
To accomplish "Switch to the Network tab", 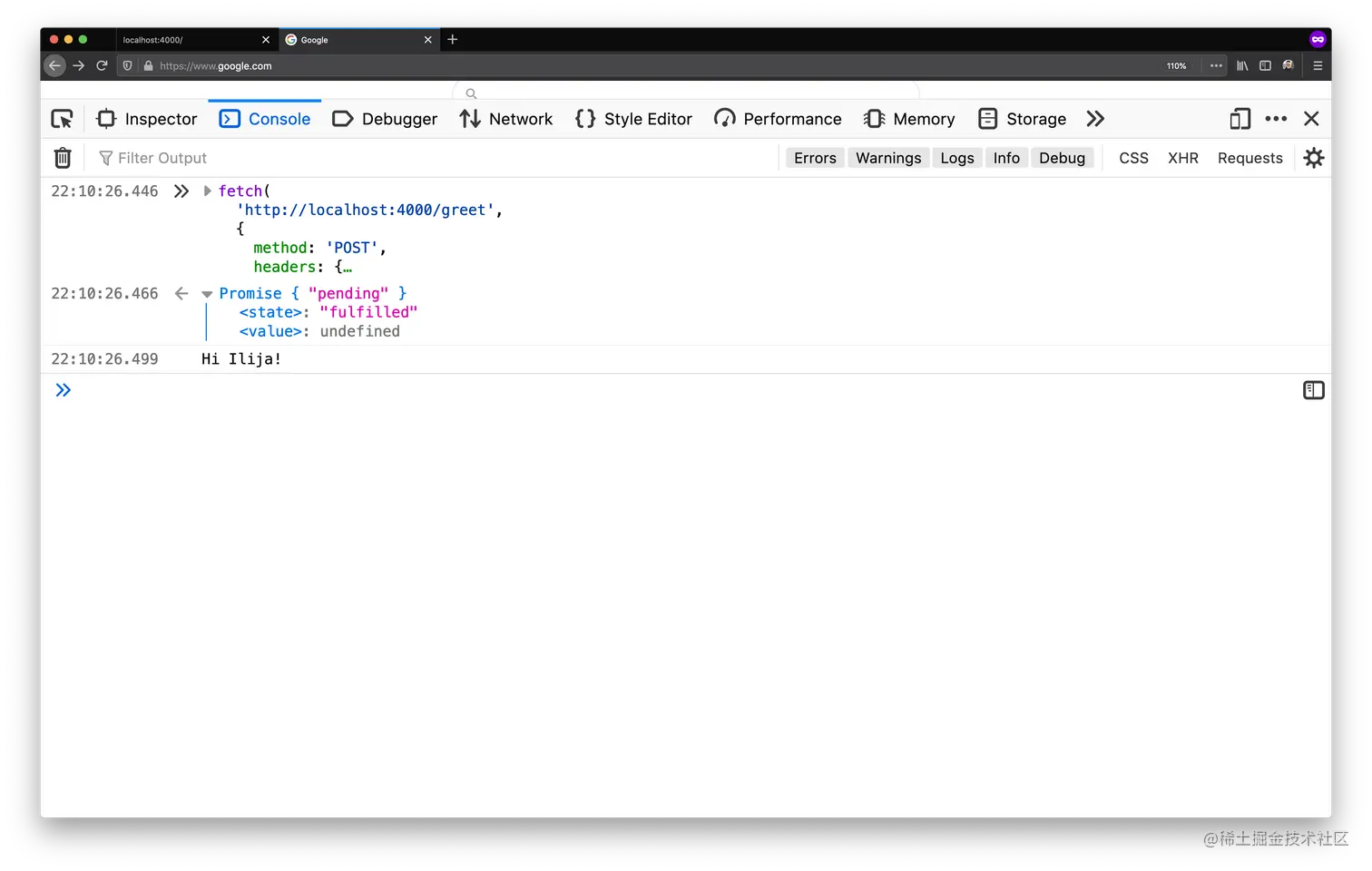I will pos(506,119).
